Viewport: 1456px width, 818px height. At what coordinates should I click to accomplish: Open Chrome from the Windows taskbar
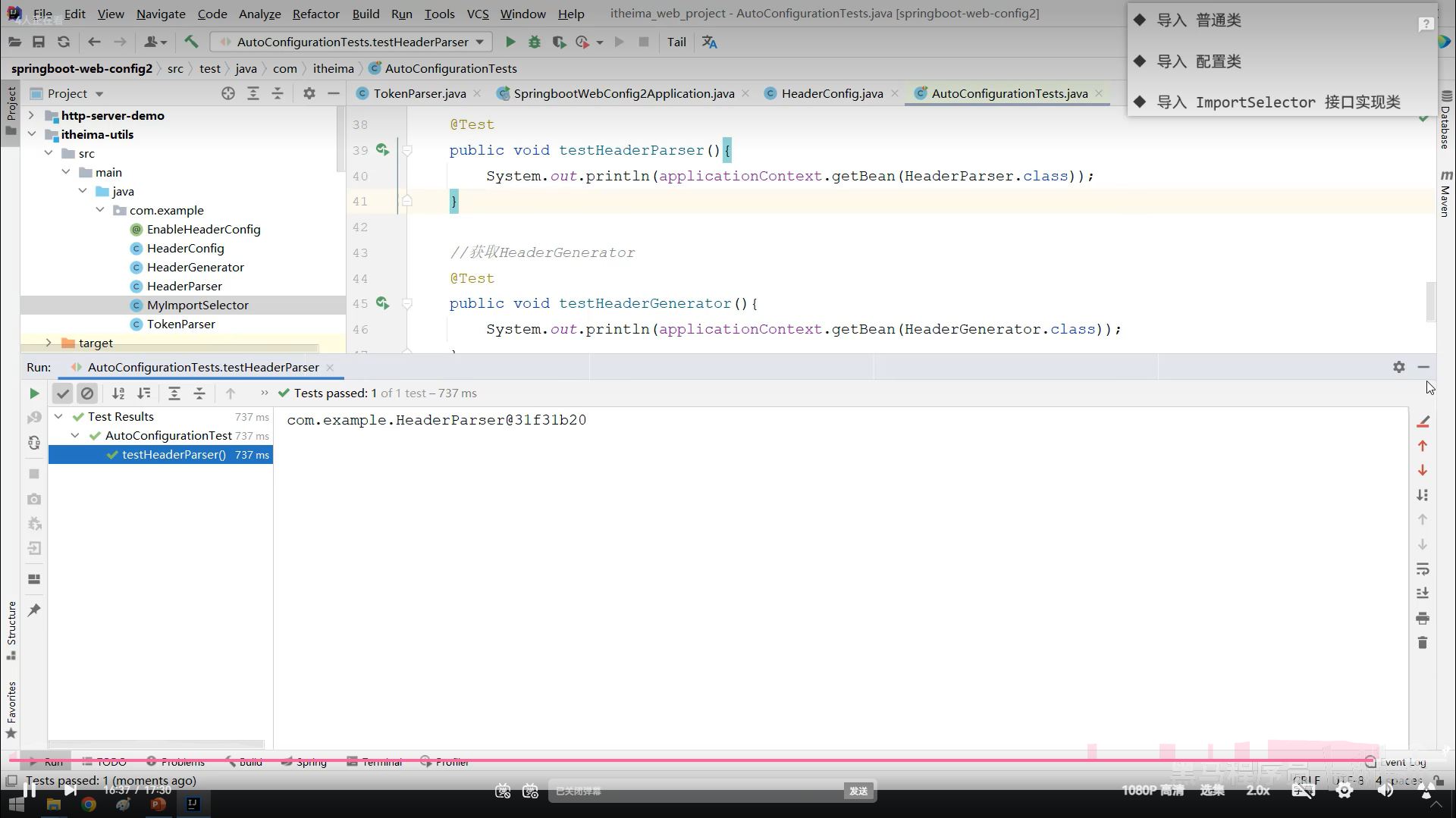click(89, 804)
